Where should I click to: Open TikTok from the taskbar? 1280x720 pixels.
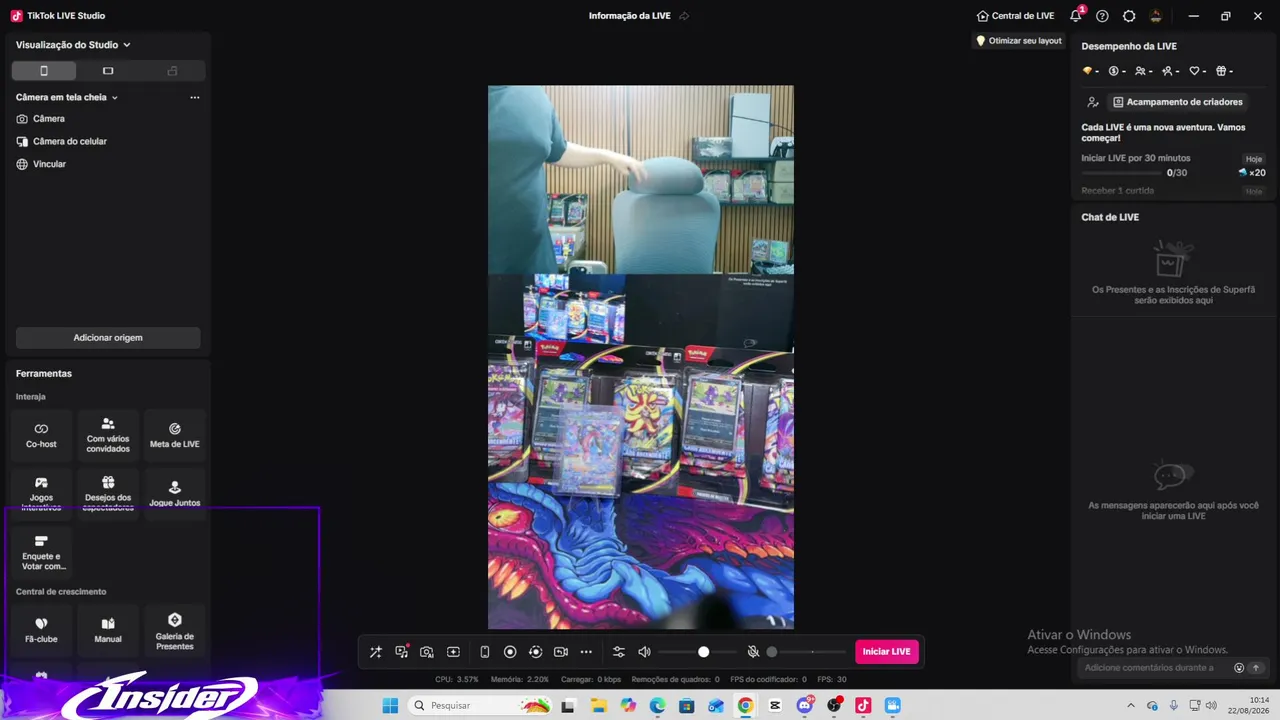click(x=863, y=705)
